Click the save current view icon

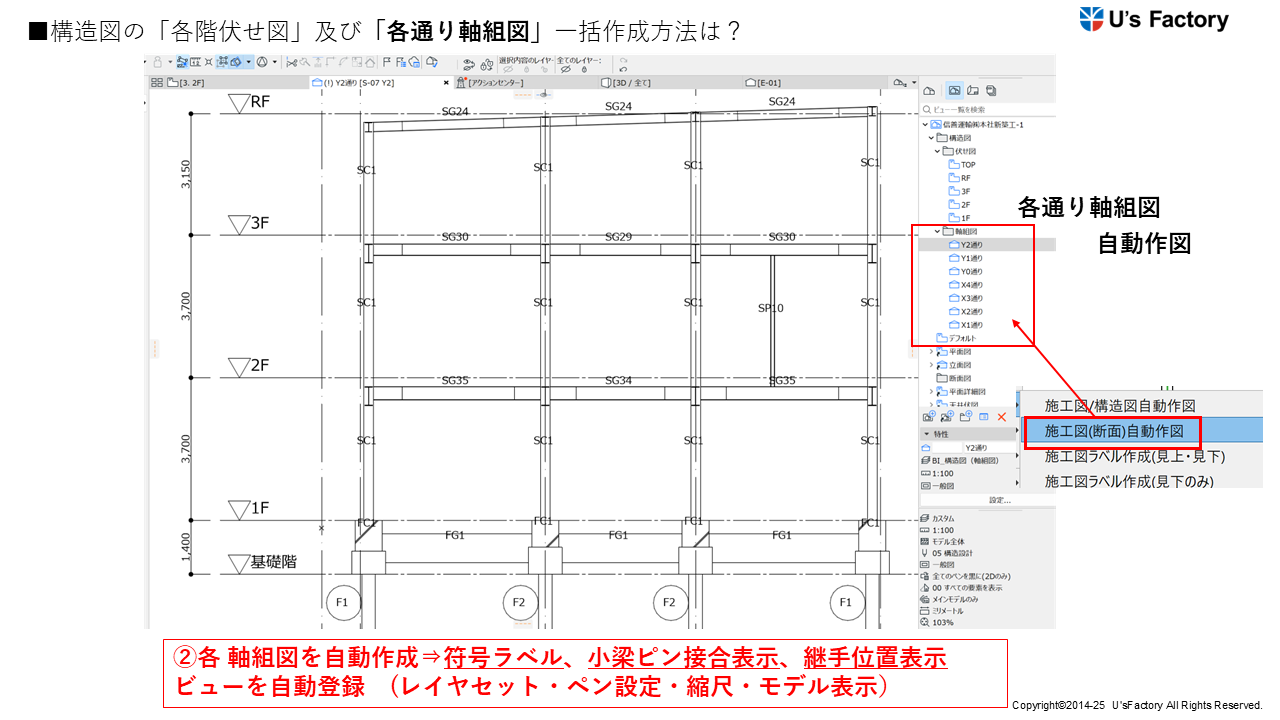[x=928, y=416]
